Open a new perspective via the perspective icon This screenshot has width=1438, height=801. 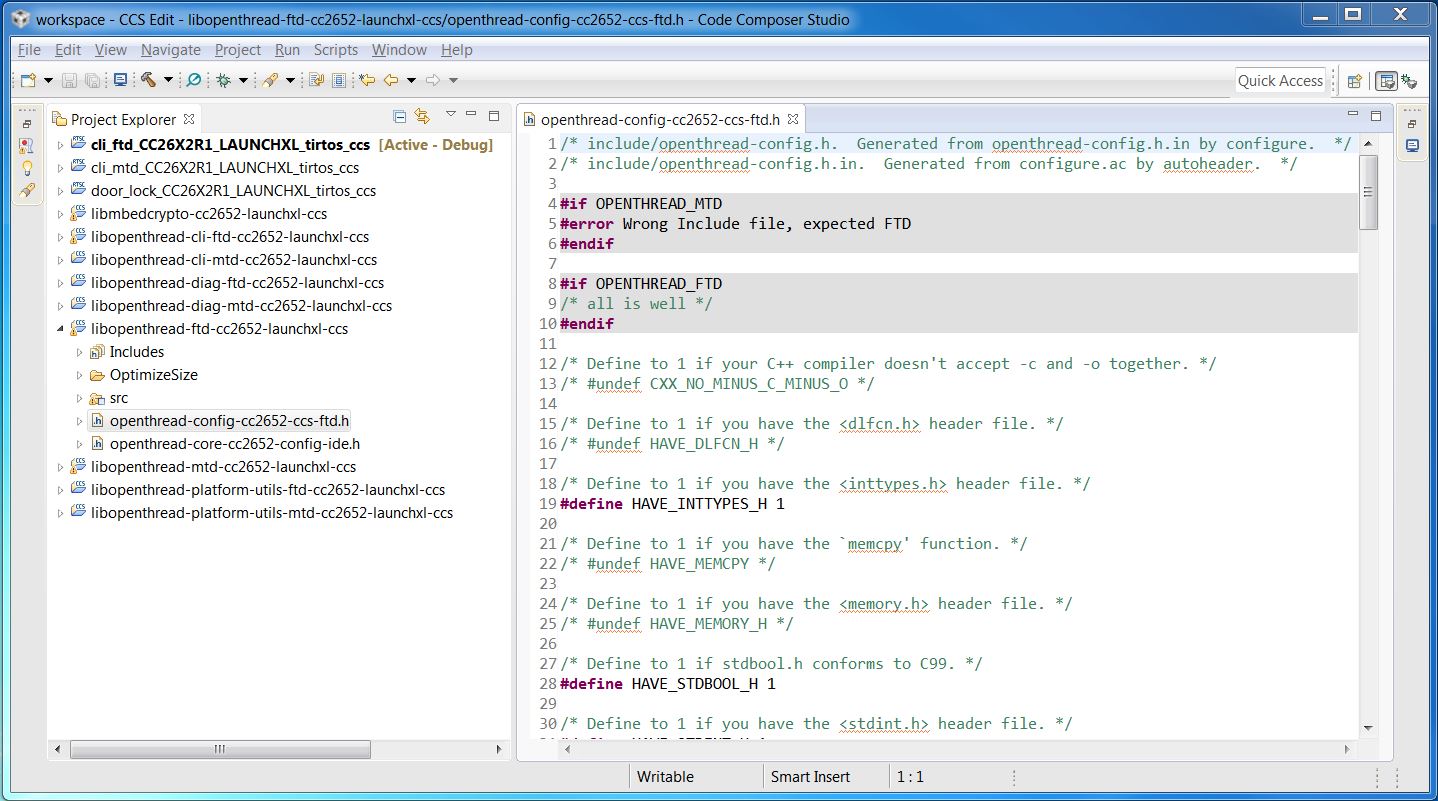1354,81
